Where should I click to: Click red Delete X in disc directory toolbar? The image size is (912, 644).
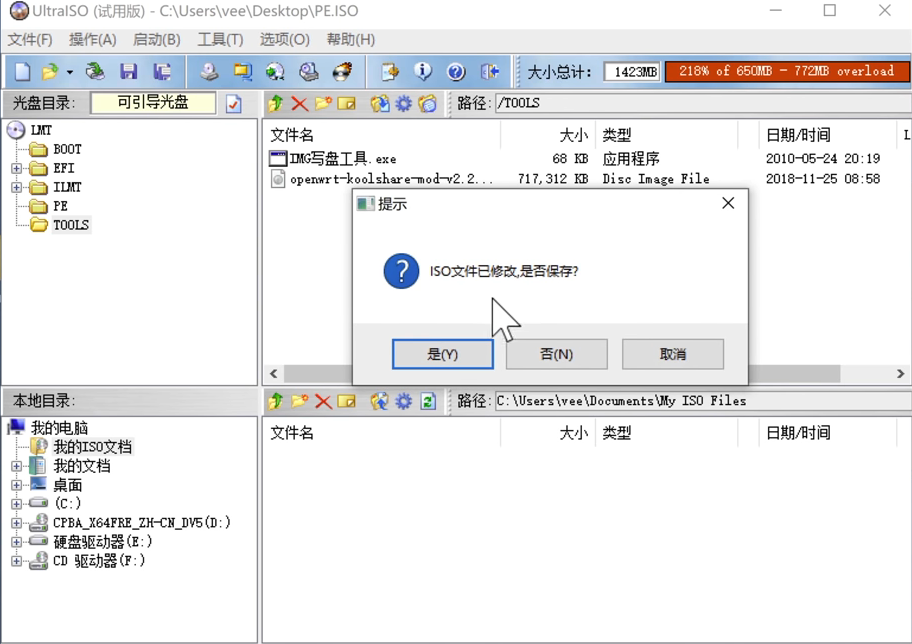[x=300, y=104]
